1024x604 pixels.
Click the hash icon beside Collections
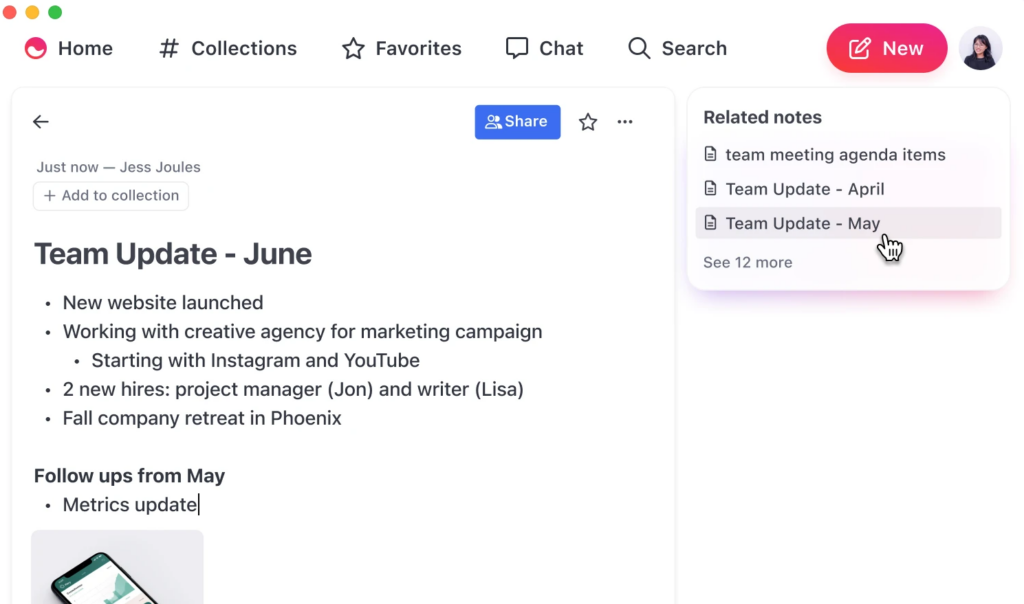point(169,48)
